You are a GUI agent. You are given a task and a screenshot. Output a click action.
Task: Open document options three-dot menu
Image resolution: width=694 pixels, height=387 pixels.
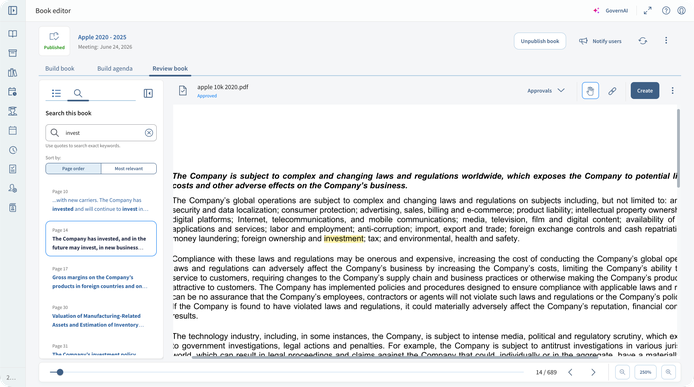[672, 91]
